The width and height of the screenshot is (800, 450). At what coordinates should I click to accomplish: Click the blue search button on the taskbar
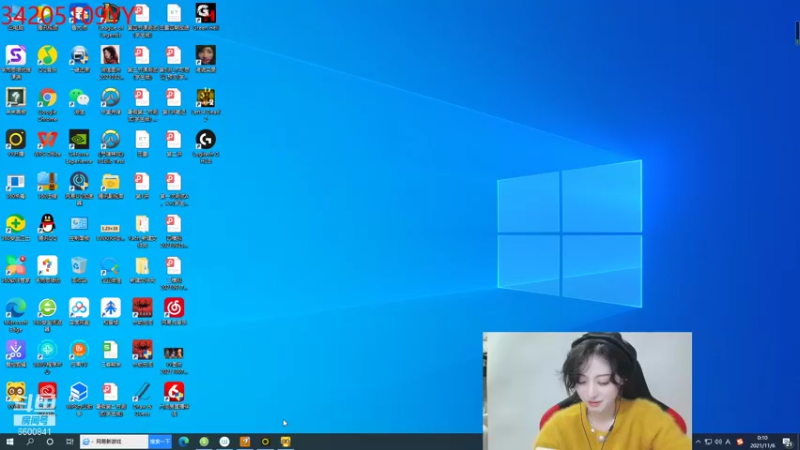(x=160, y=441)
